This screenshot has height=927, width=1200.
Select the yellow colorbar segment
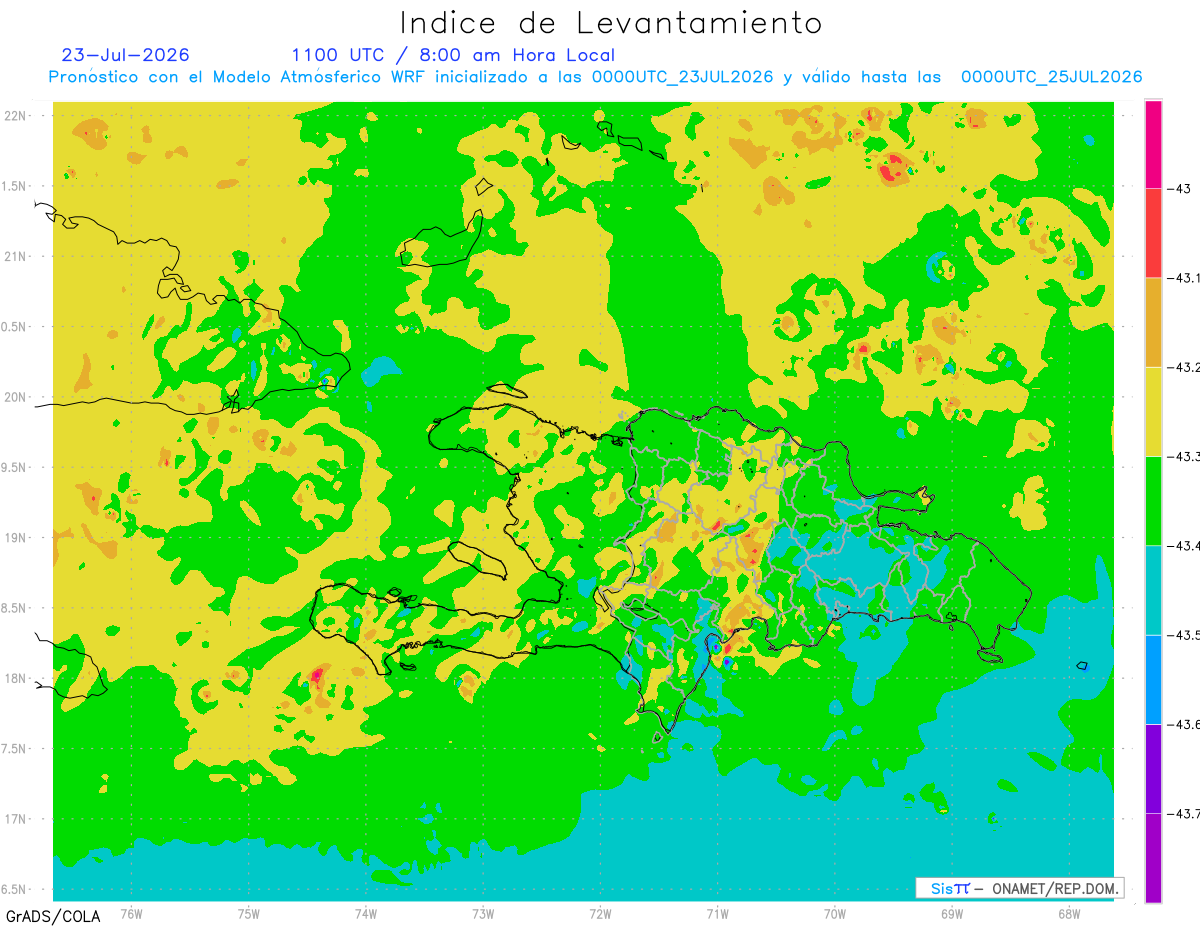click(1153, 411)
